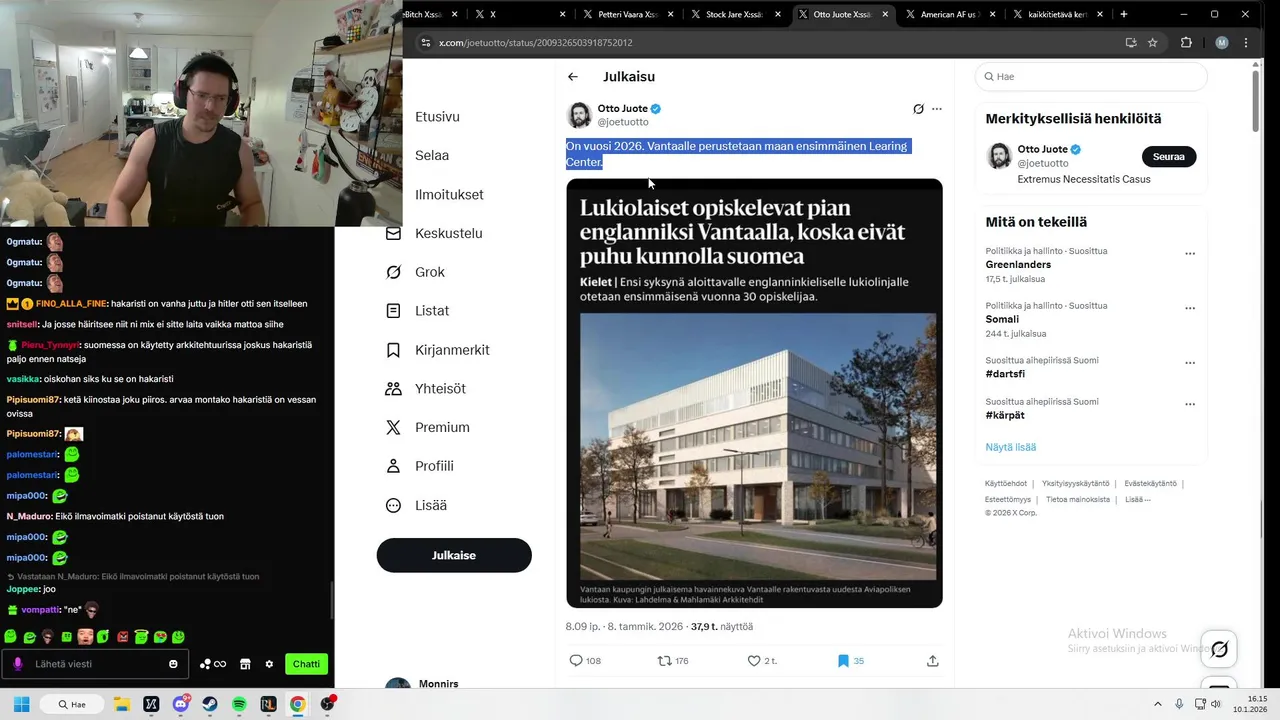The height and width of the screenshot is (720, 1280).
Task: Go to Etusivu in the X sidebar
Action: coord(437,117)
